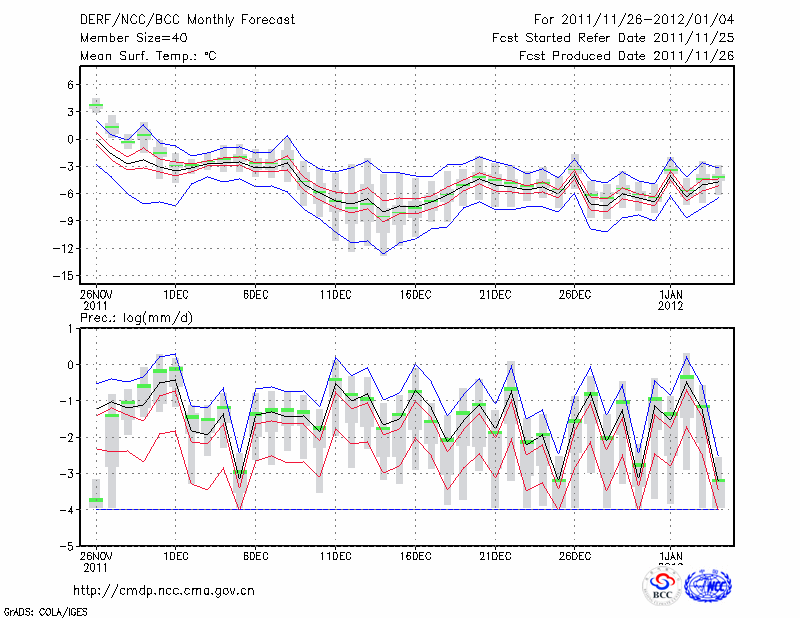Click 1JAN 2012 label under temperature chart
Viewport: 800px width, 618px height.
click(671, 299)
